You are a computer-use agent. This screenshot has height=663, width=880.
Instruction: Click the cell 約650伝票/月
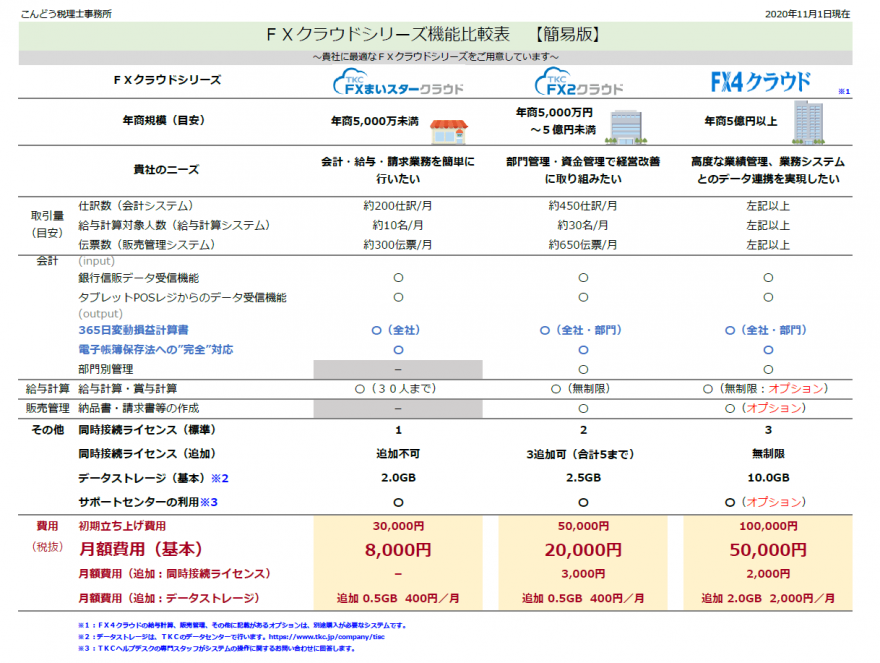tap(583, 245)
